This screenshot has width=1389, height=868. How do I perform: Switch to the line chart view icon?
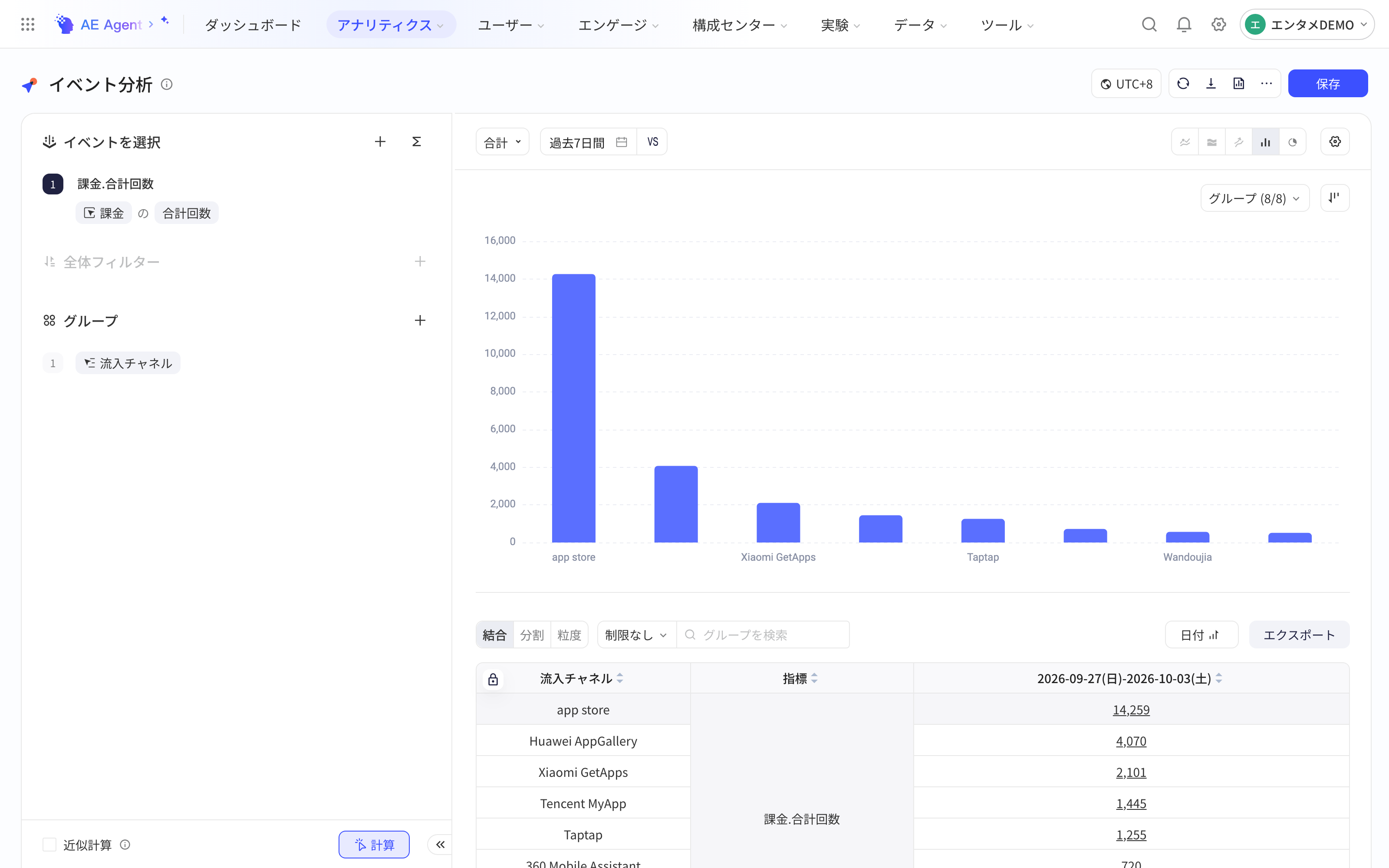[1185, 142]
